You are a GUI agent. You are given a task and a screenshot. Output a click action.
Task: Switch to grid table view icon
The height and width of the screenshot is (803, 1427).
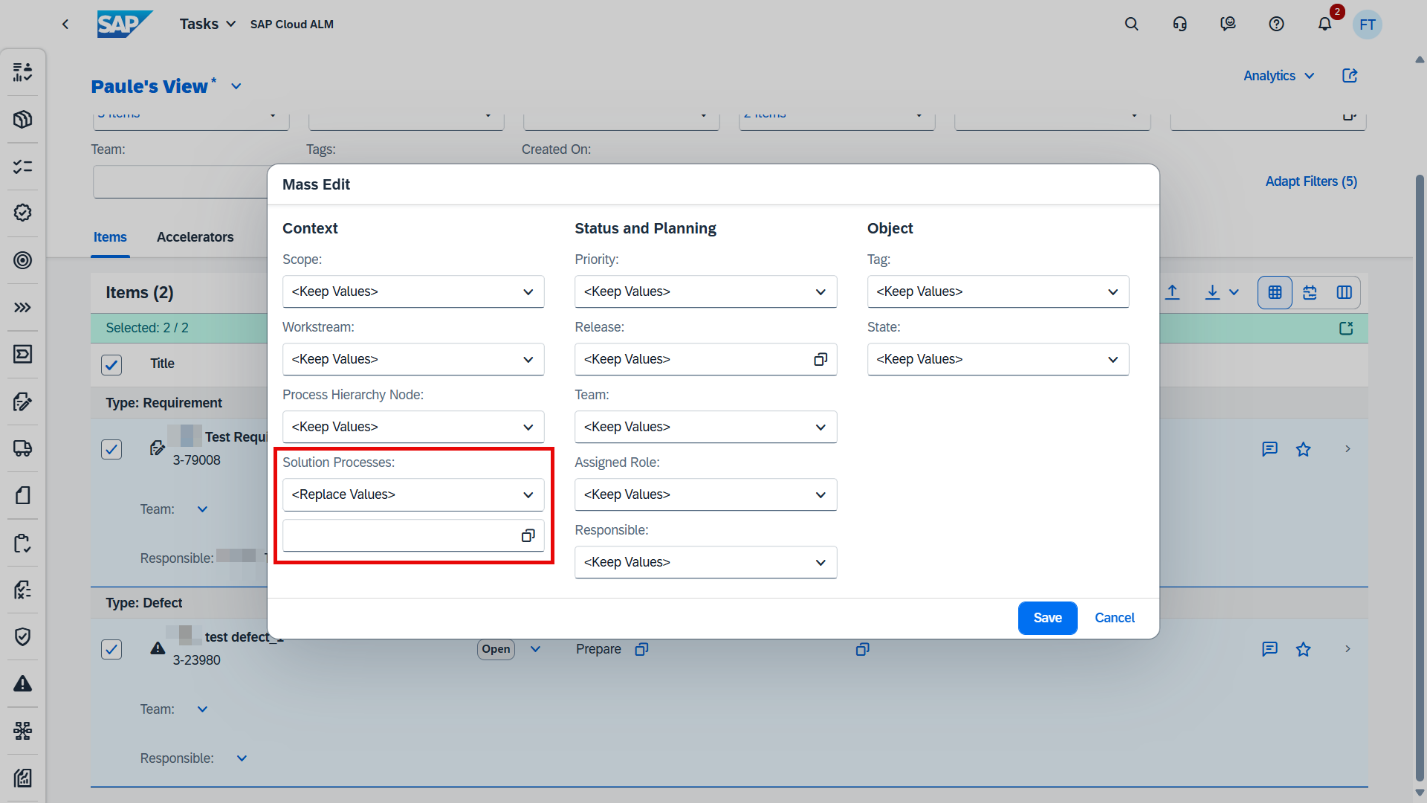pyautogui.click(x=1275, y=292)
